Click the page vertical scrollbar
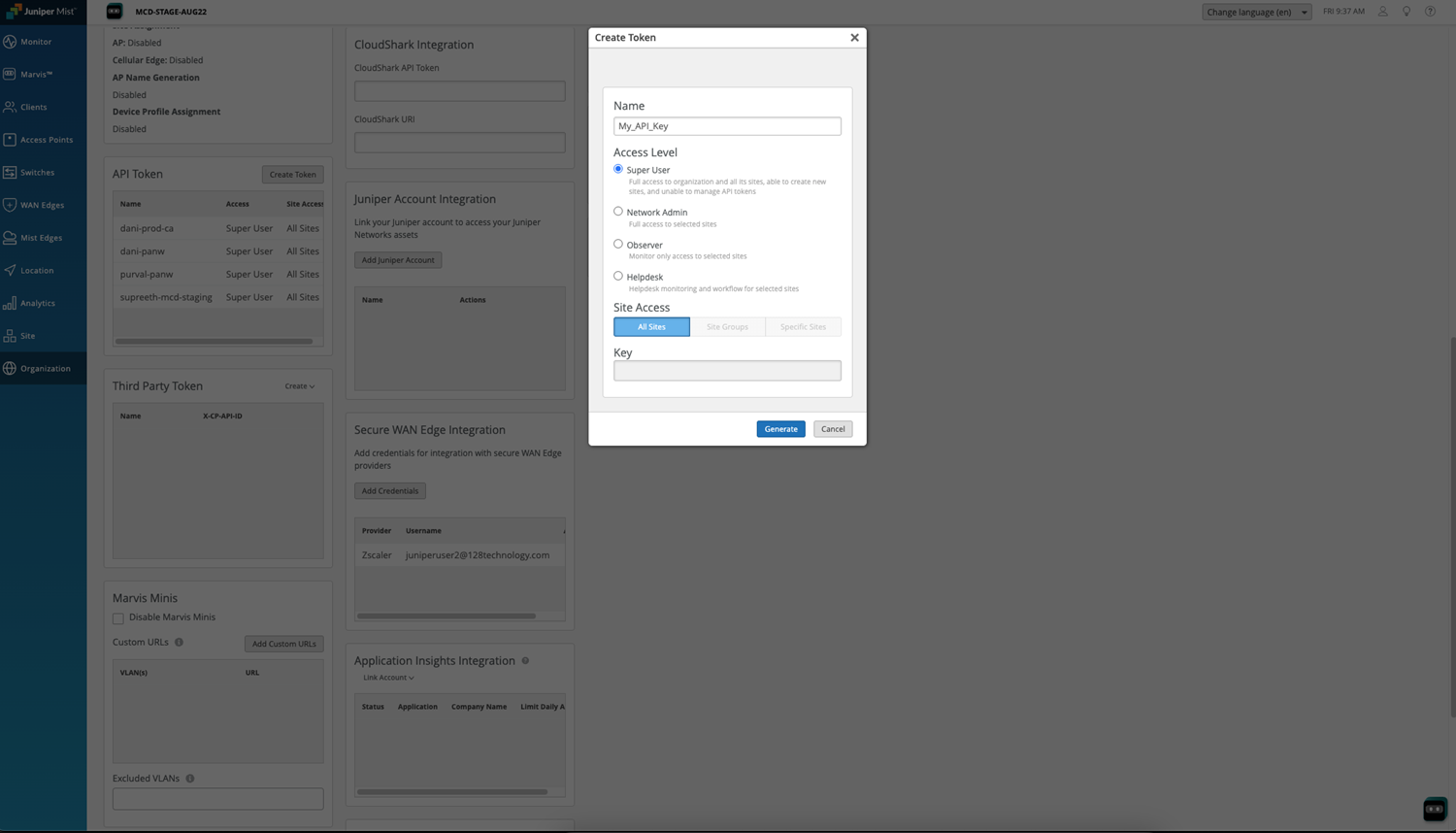1456x833 pixels. point(1452,527)
